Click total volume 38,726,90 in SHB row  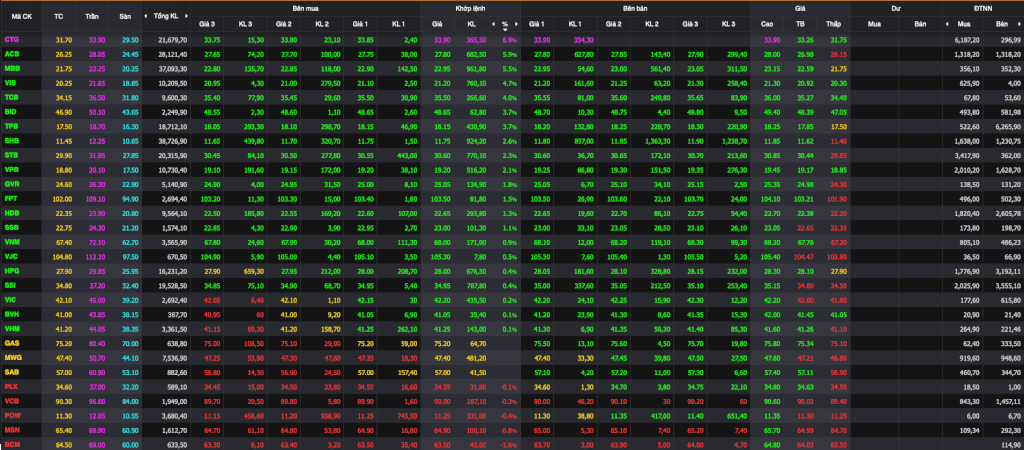pos(172,140)
